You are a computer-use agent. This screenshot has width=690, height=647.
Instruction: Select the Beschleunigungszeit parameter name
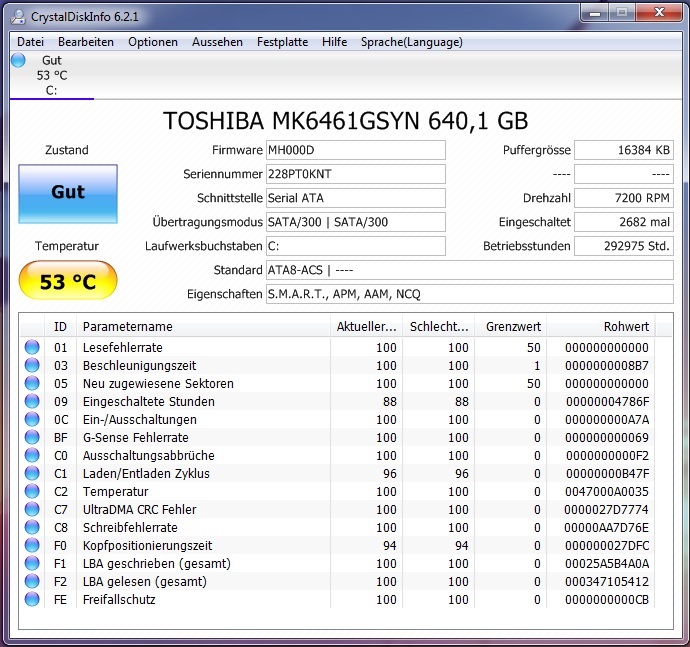tap(139, 366)
